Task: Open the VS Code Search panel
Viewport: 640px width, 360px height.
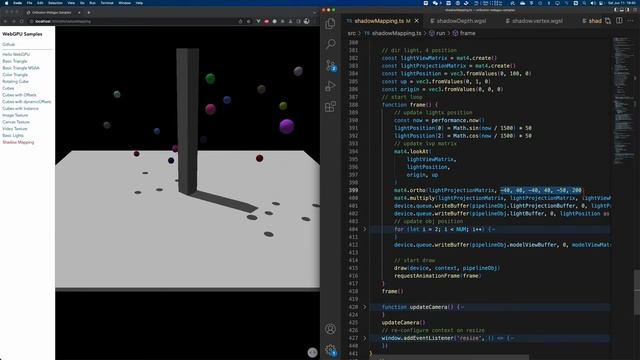Action: coord(331,44)
